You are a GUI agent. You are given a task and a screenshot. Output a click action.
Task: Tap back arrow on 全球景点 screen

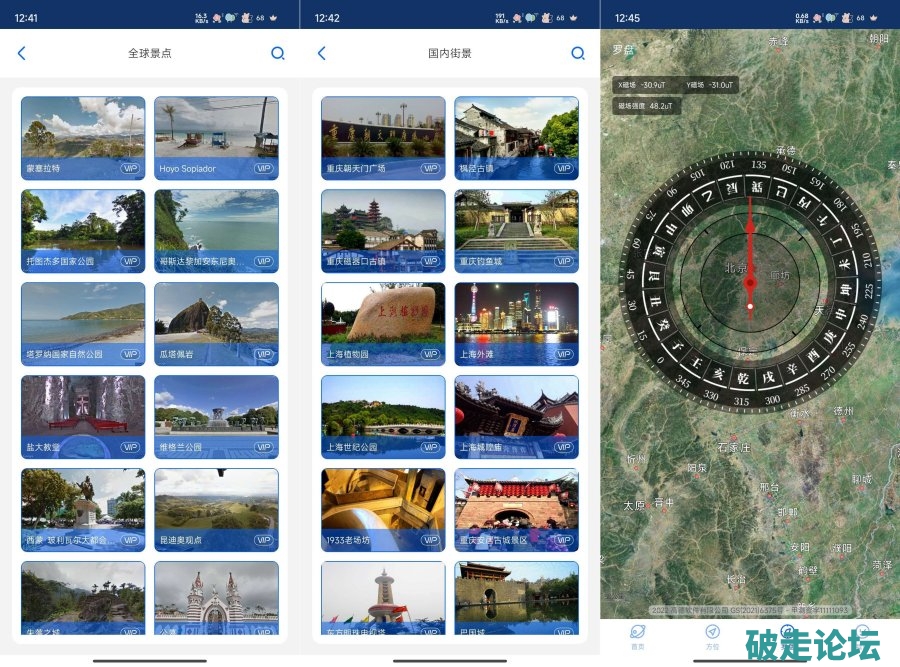pos(22,53)
